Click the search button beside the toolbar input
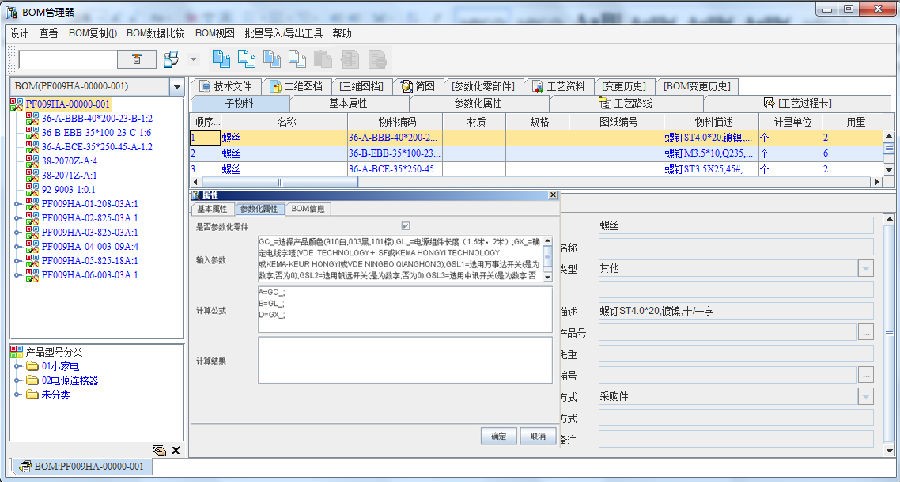 (x=137, y=60)
